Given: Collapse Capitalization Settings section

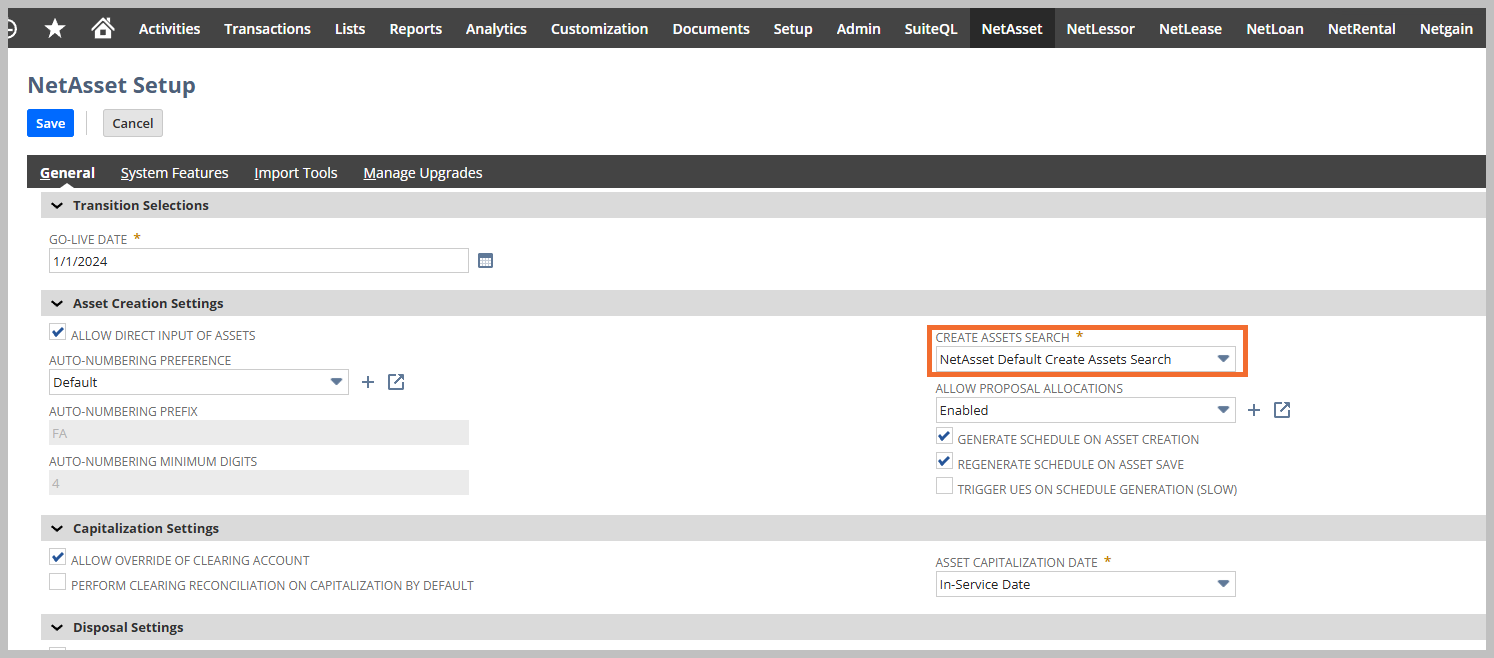Looking at the screenshot, I should [x=56, y=528].
